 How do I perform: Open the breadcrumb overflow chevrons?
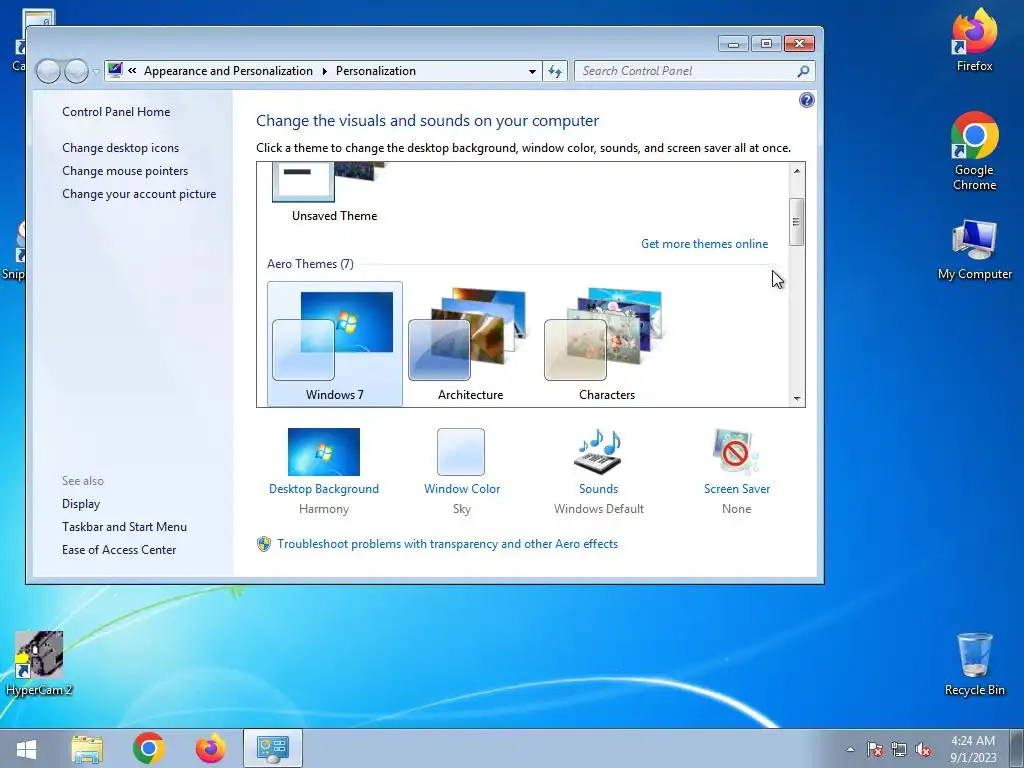click(x=132, y=71)
